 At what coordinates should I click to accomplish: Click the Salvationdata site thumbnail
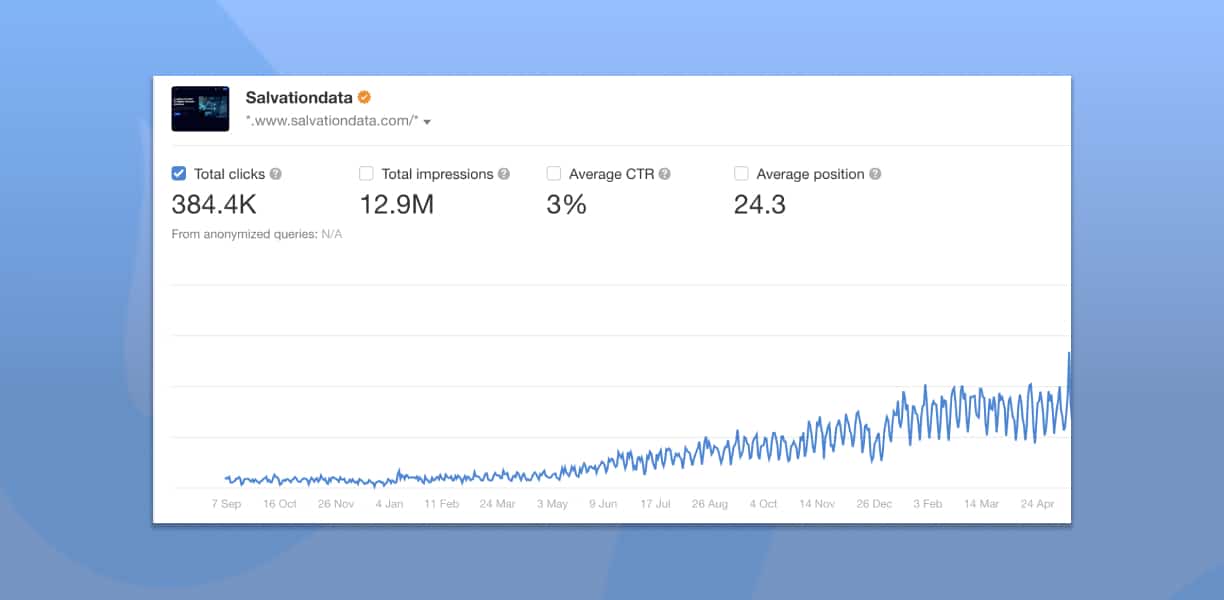[x=200, y=109]
